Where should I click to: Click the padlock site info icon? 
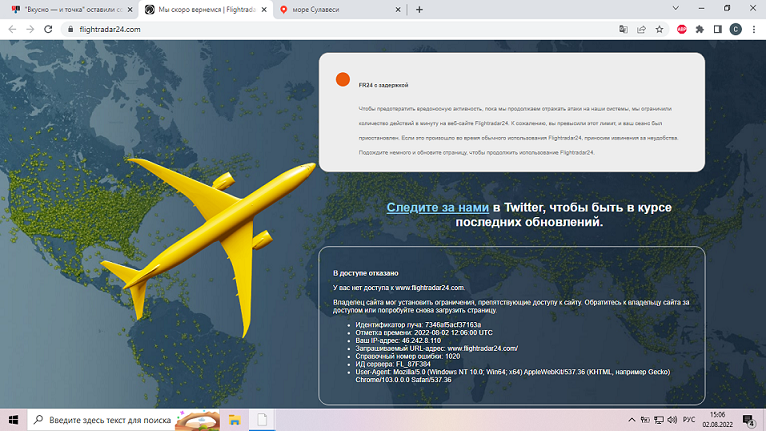point(70,29)
